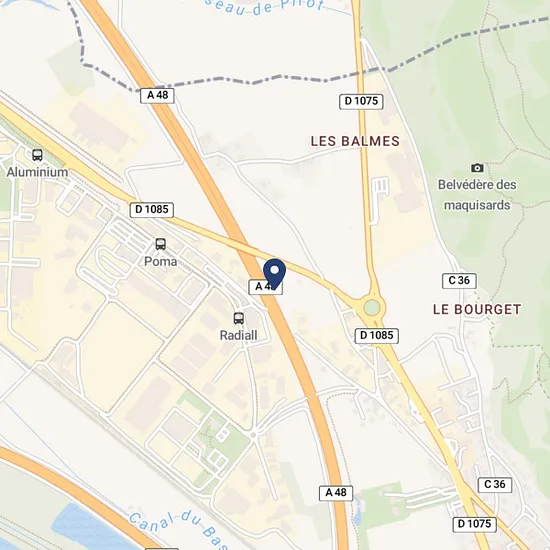Click the D 1085 shield below the roundabout

pos(377,336)
